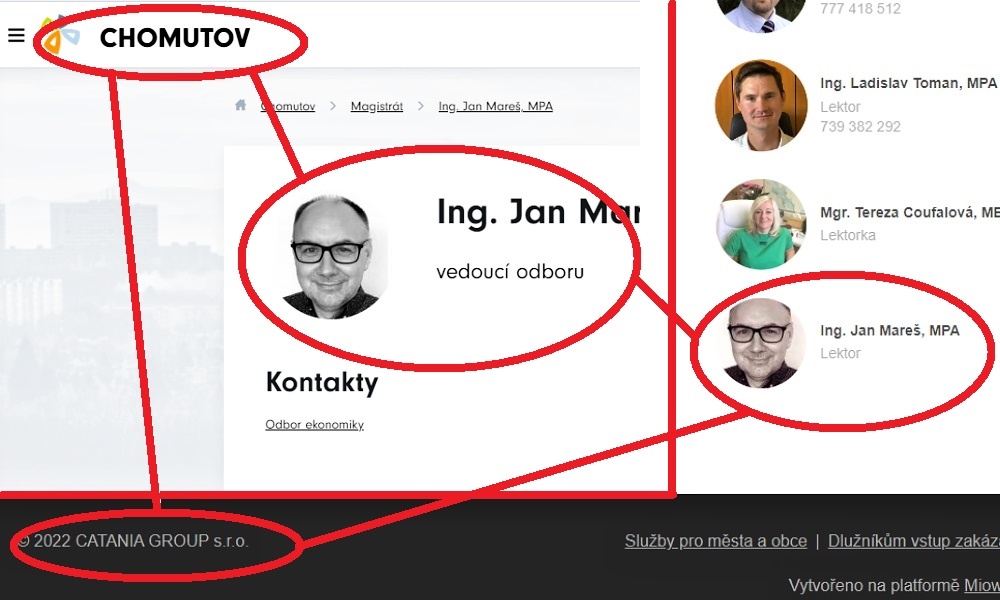Click Ladislav Toman lecturer photo
This screenshot has height=600, width=1000.
click(x=760, y=105)
